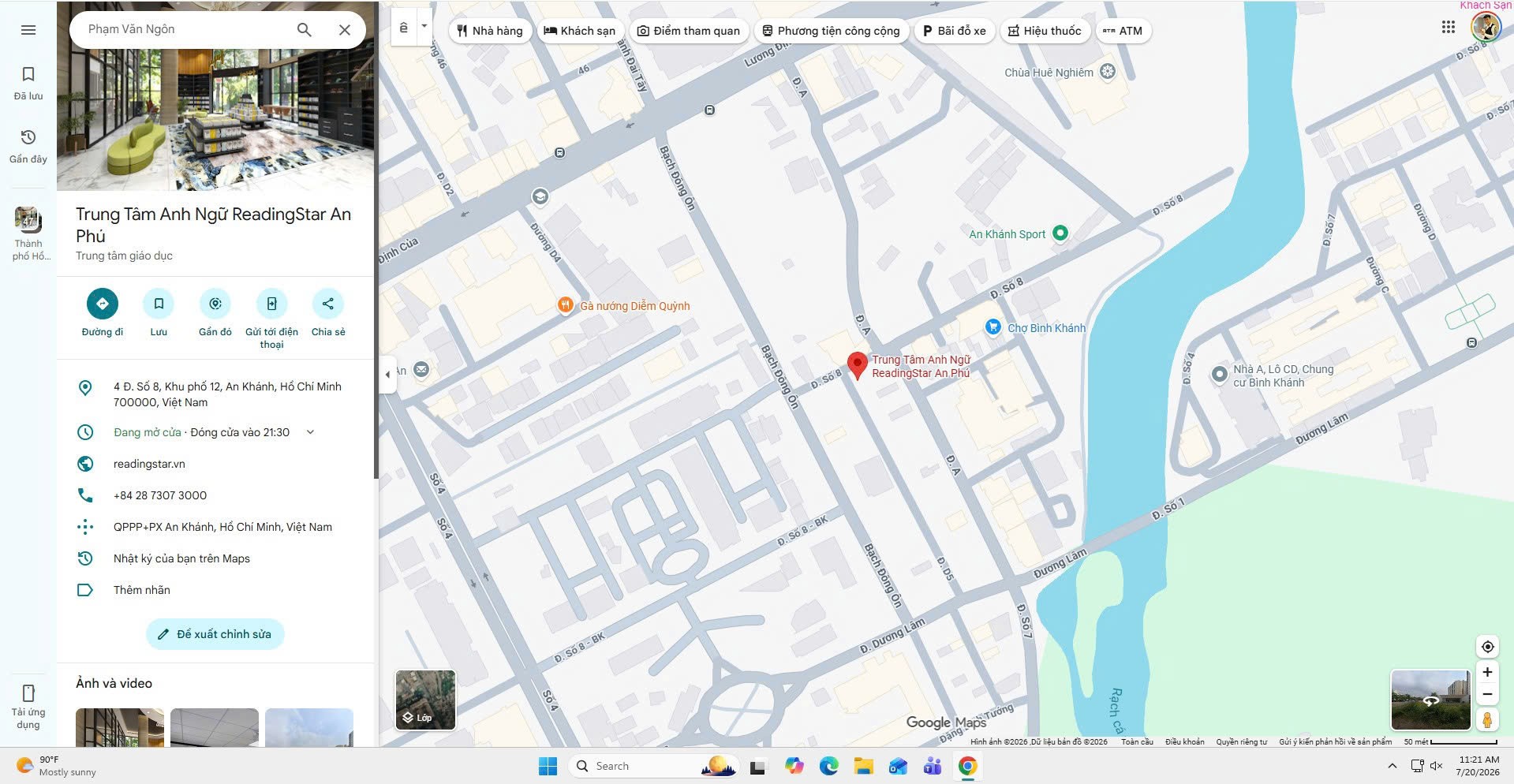This screenshot has height=784, width=1514.
Task: Get directions with the Đường đi button
Action: pos(103,313)
